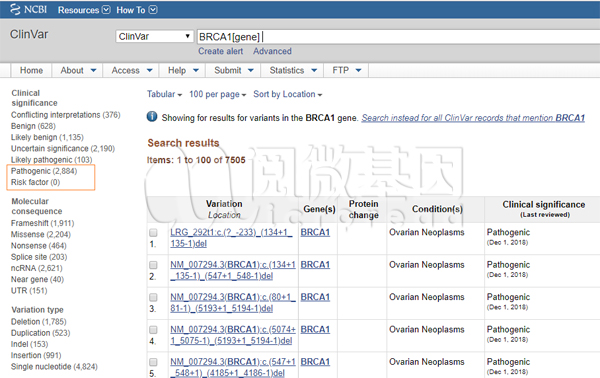The image size is (600, 378).
Task: Open variant c.(5074+1_5075-1)_(5193+1_5194-1)del
Action: (233, 335)
